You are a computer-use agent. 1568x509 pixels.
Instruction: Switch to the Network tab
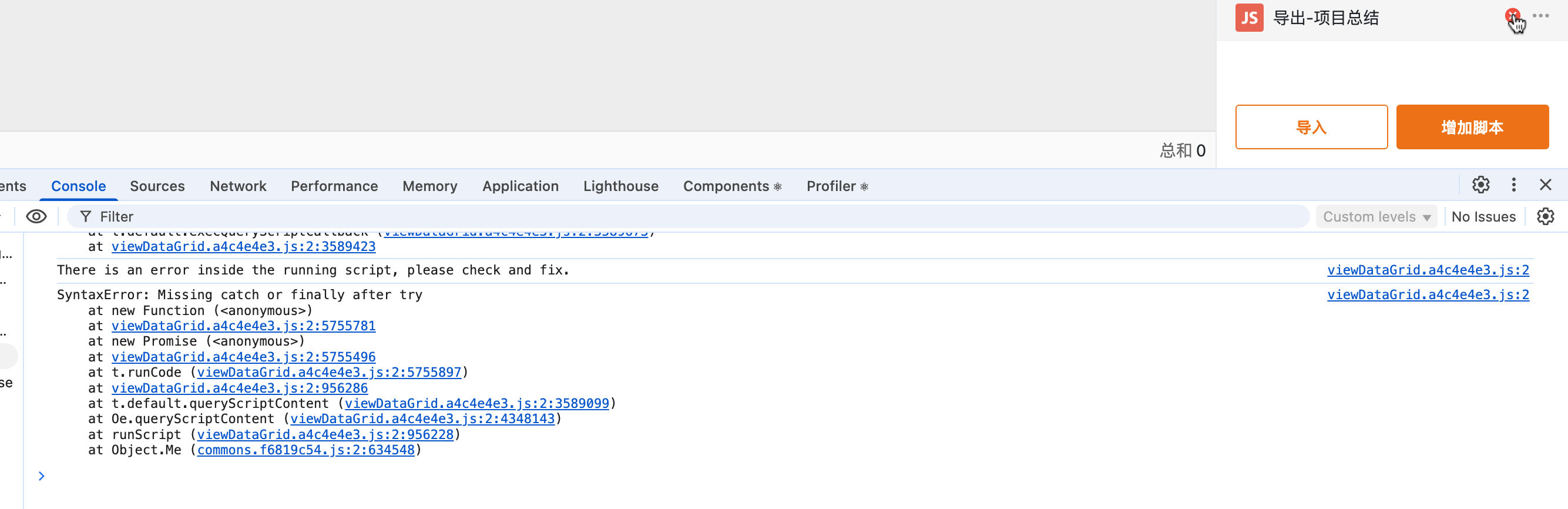tap(238, 186)
